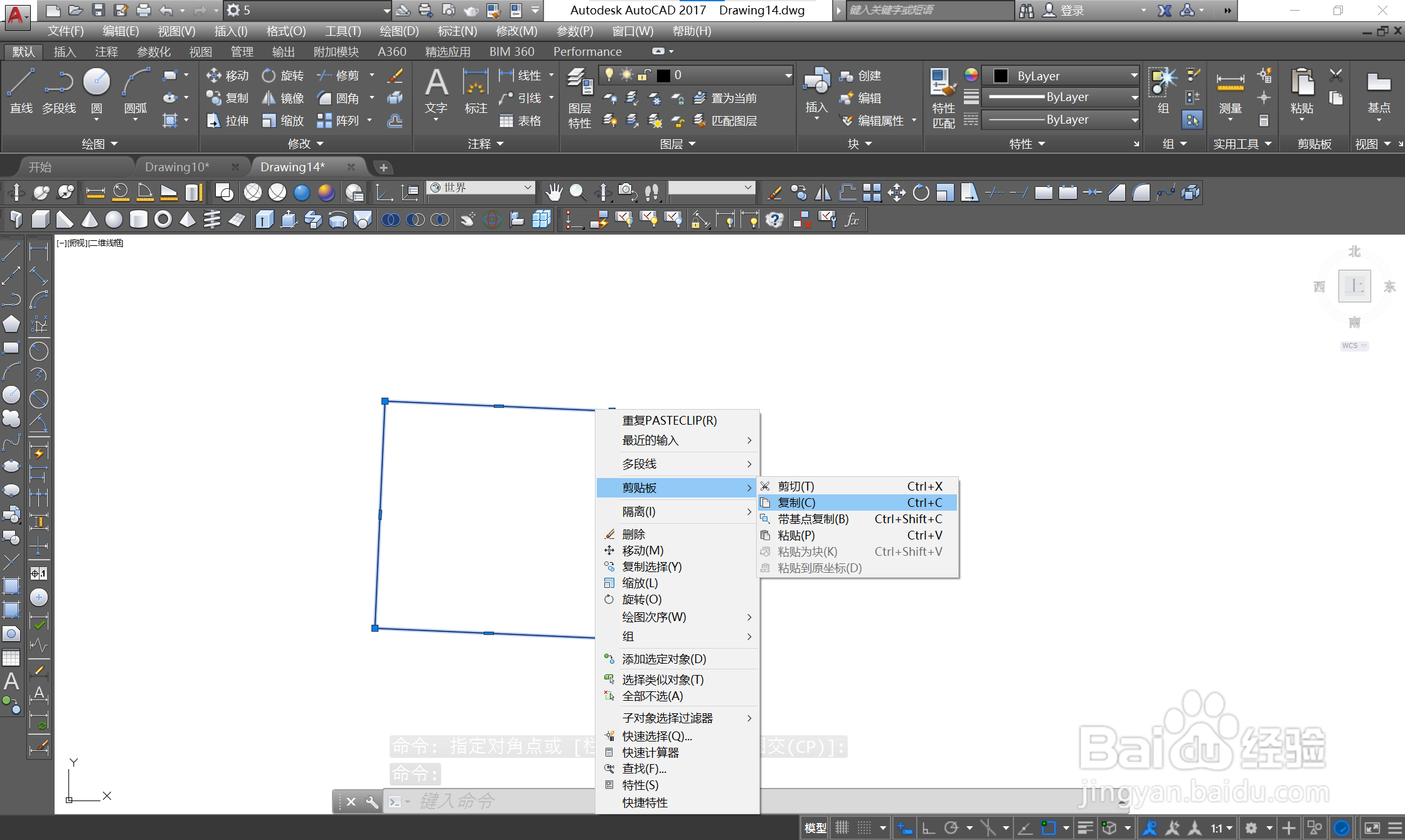This screenshot has width=1405, height=840.
Task: Open Layer Properties (图层特性)
Action: click(x=580, y=98)
